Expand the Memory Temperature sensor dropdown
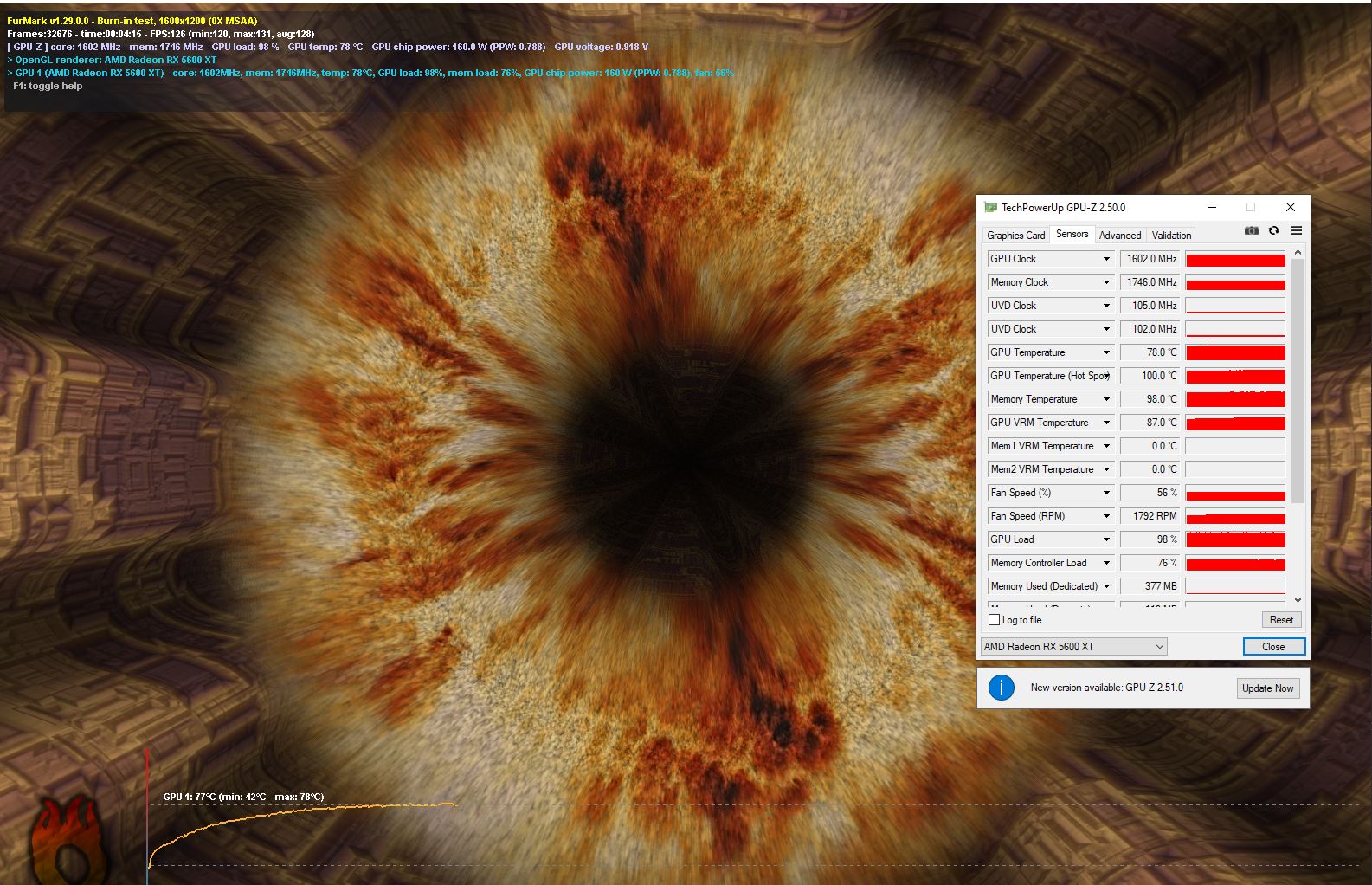 pos(1106,399)
